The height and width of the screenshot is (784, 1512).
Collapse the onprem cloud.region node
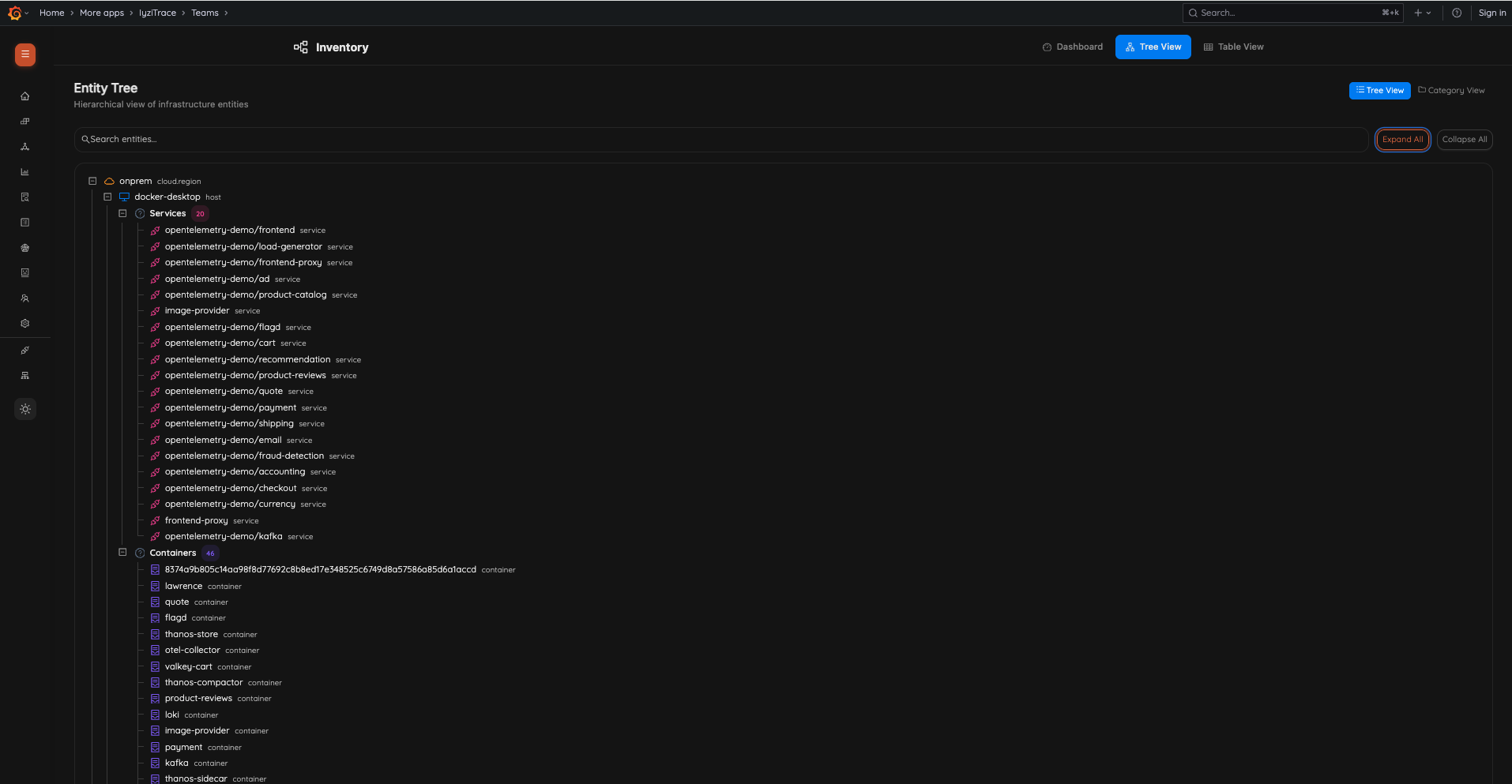click(x=92, y=181)
